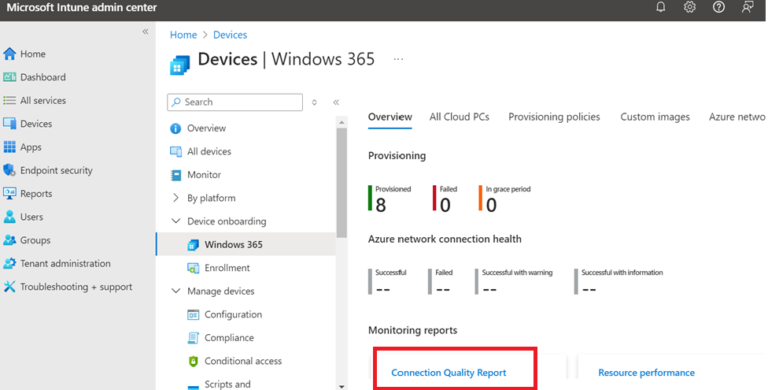
Task: Click the Users person icon
Action: click(x=9, y=217)
